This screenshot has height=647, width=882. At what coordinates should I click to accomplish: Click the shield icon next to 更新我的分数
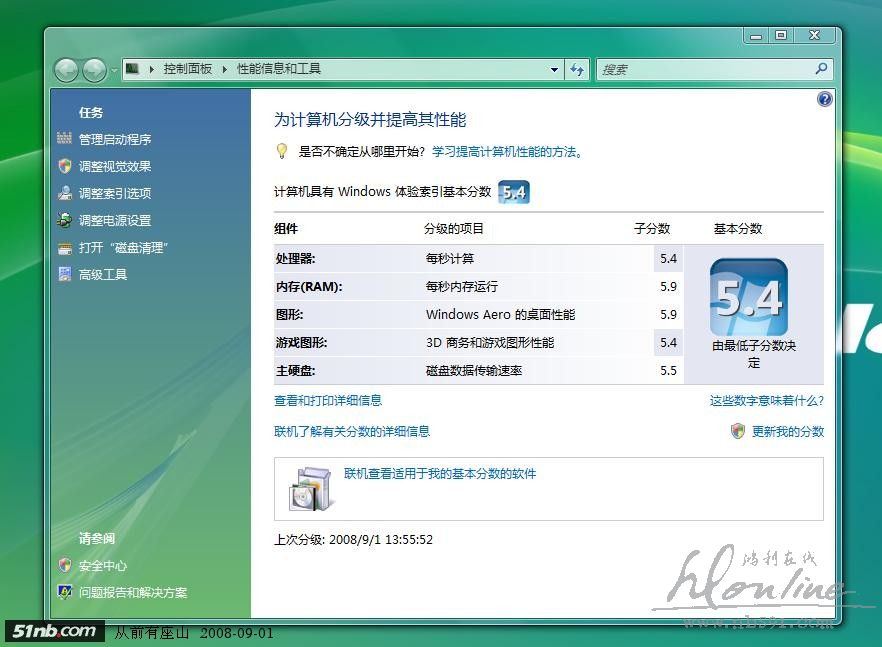coord(738,431)
